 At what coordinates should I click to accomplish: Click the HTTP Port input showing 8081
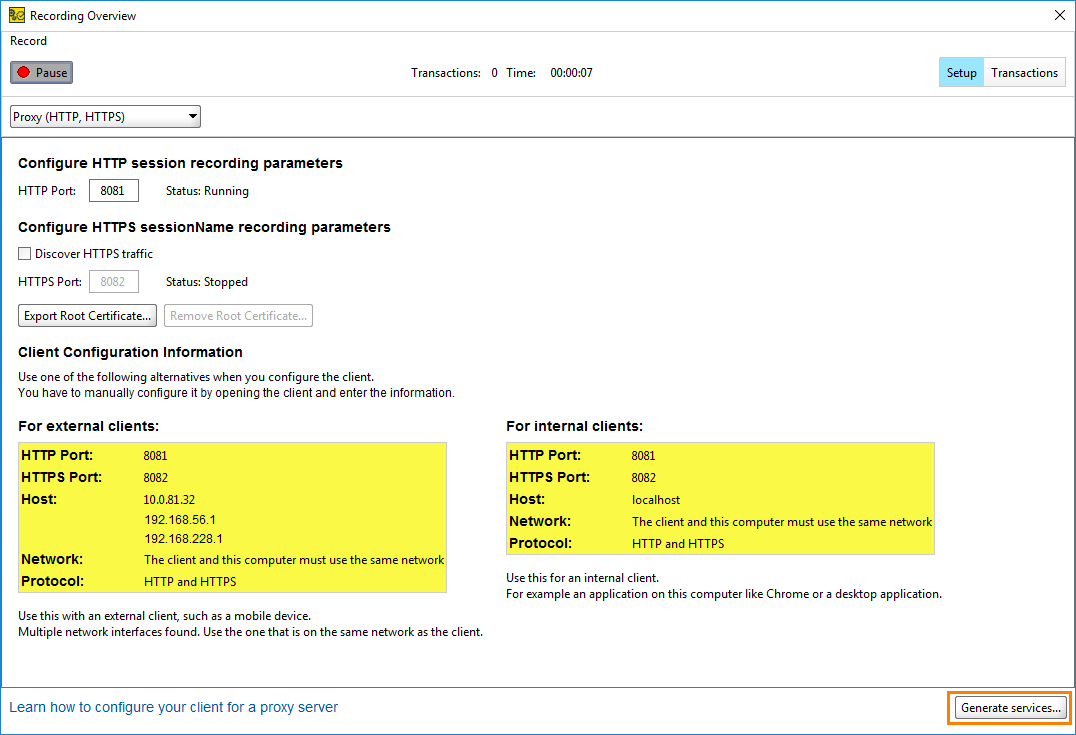pos(113,190)
